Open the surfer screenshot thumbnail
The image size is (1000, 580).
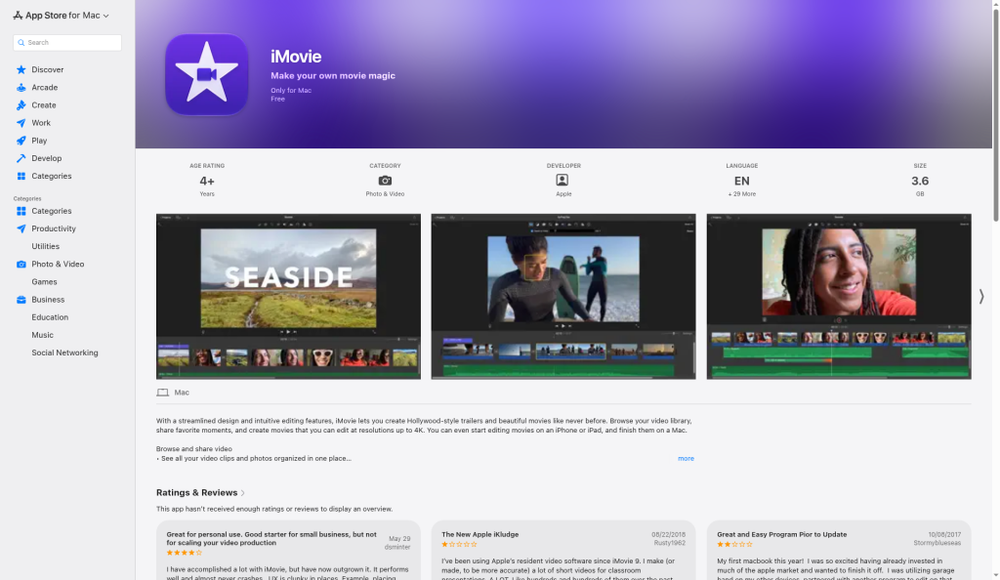pyautogui.click(x=563, y=297)
